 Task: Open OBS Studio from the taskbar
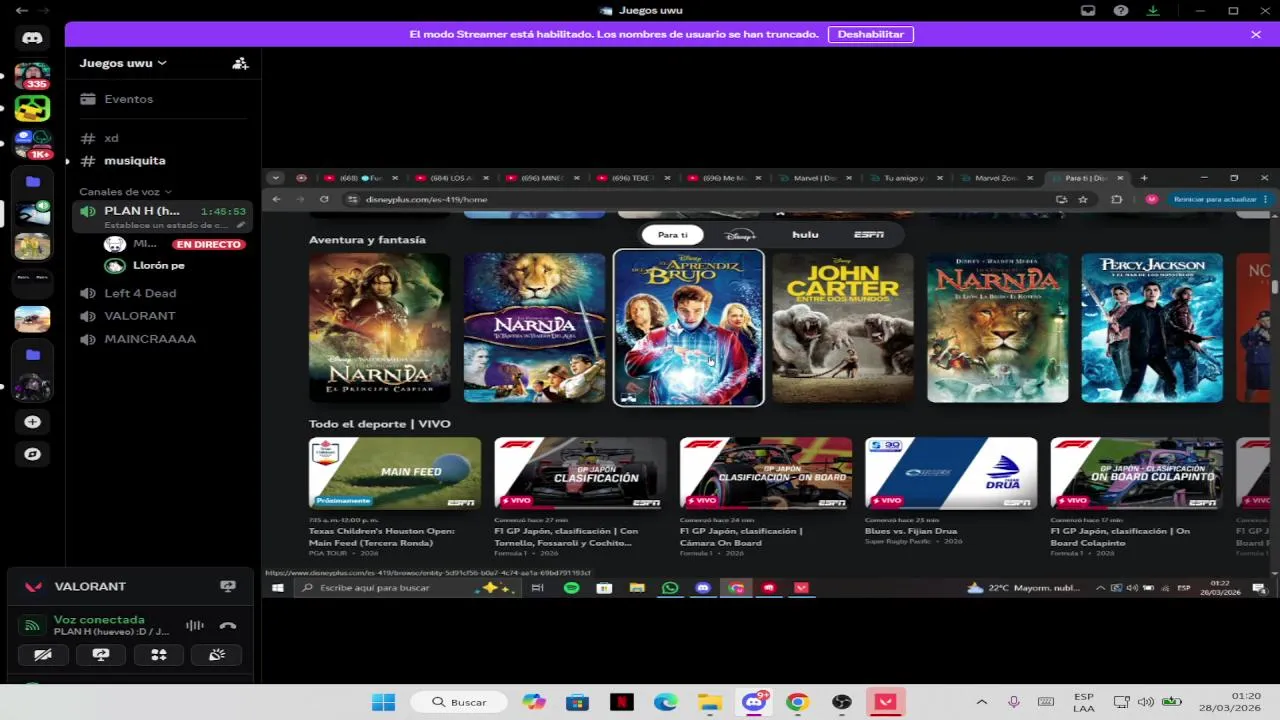[x=841, y=702]
